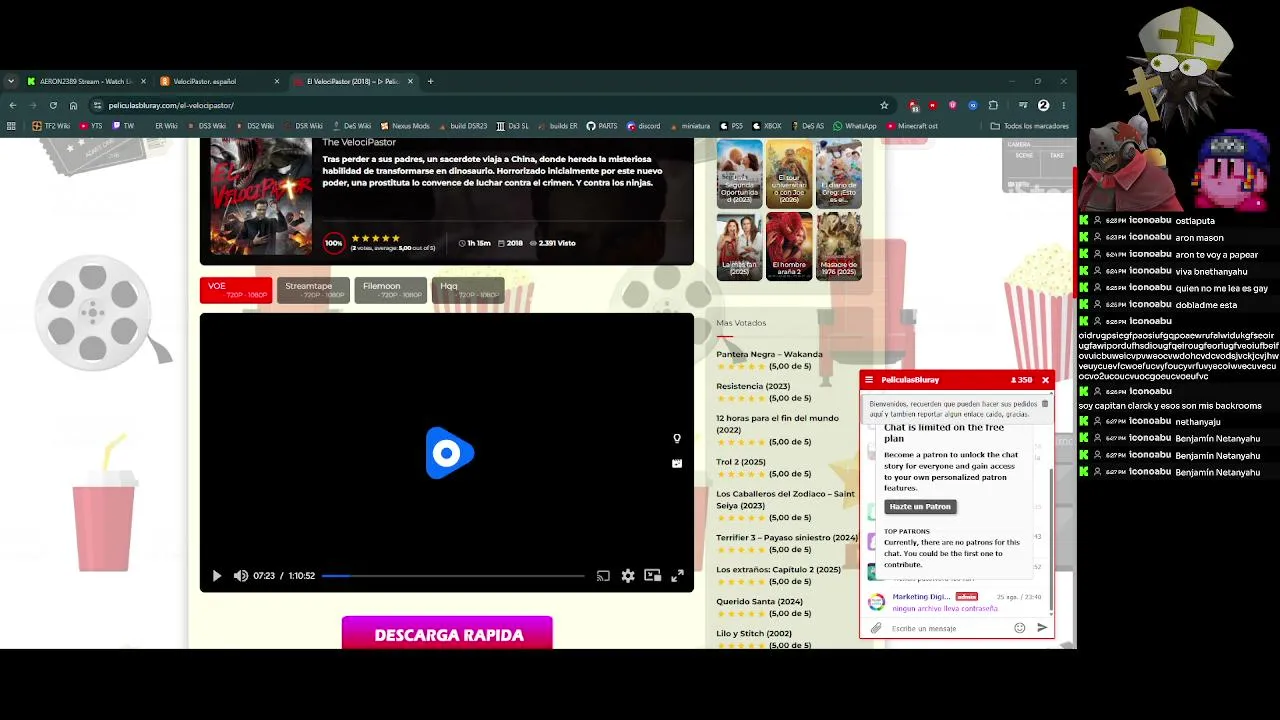The width and height of the screenshot is (1280, 720).
Task: Open the browser apps grid shortcut
Action: [x=11, y=126]
